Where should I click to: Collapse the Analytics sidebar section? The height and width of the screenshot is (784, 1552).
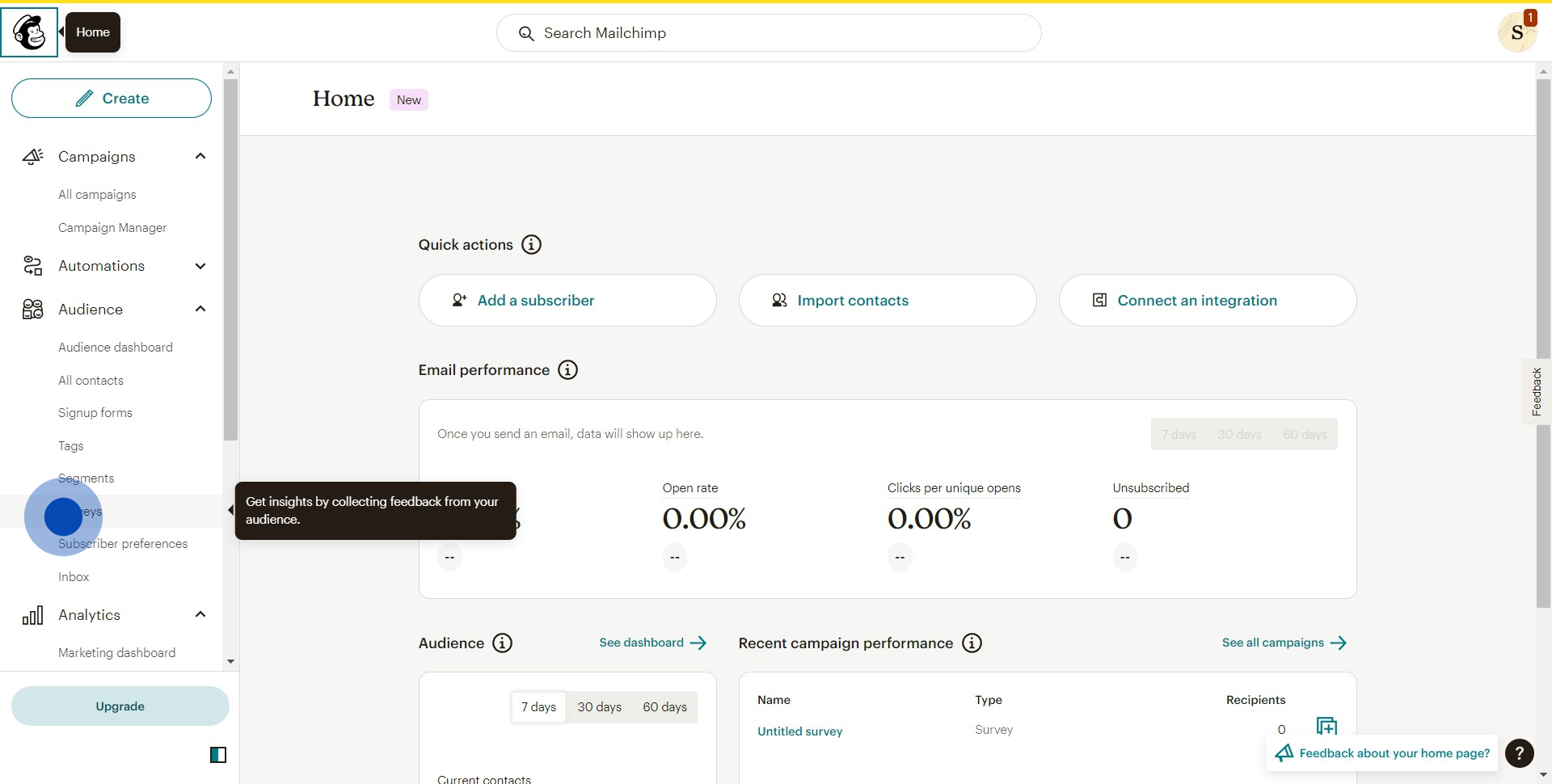point(200,615)
